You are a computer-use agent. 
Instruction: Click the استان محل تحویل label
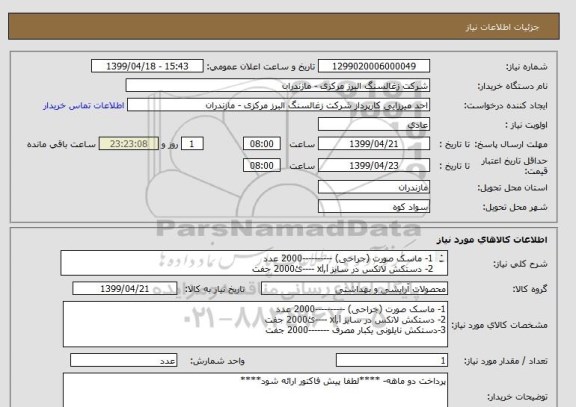tap(512, 188)
